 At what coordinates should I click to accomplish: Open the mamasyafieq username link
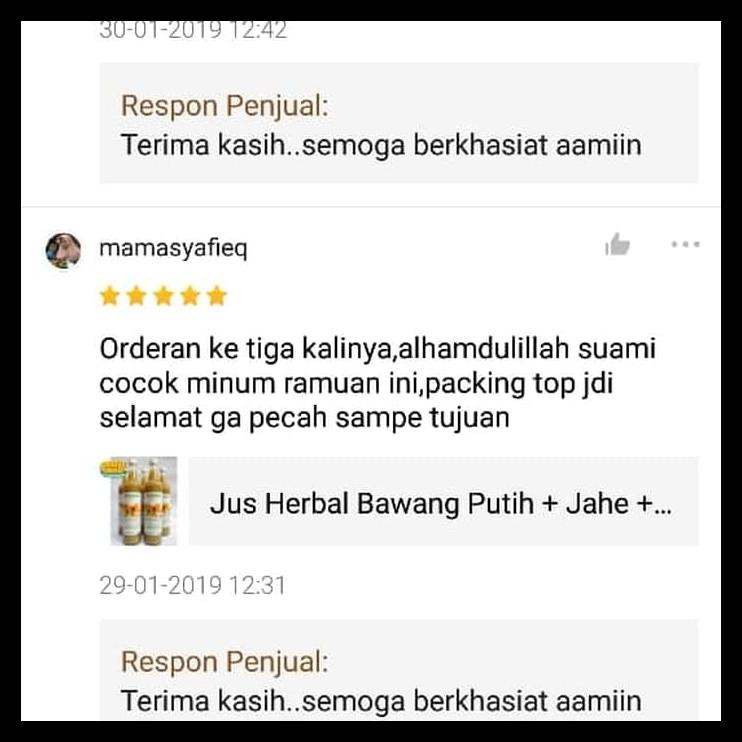(174, 249)
